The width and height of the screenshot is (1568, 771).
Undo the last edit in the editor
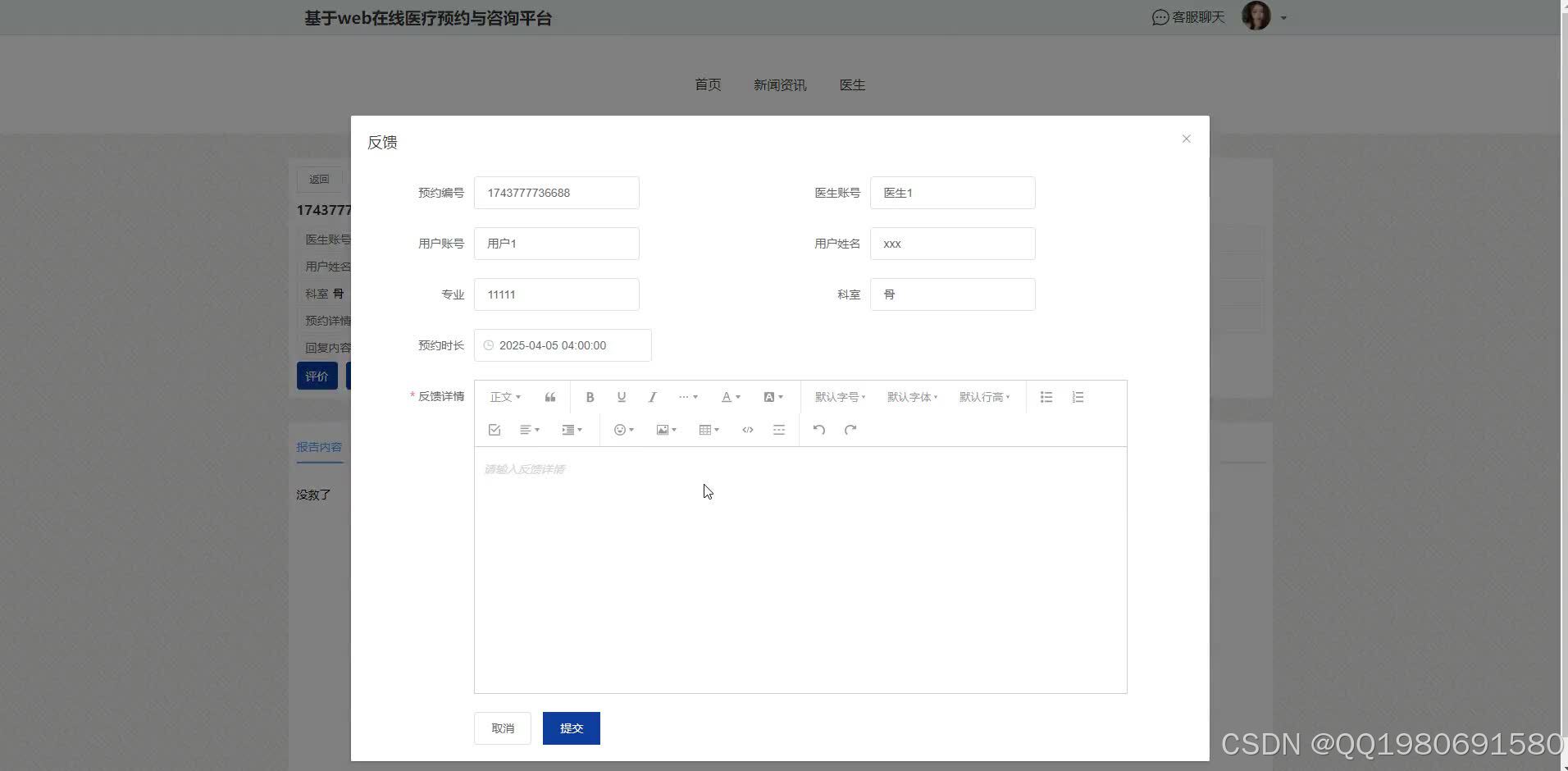[818, 429]
